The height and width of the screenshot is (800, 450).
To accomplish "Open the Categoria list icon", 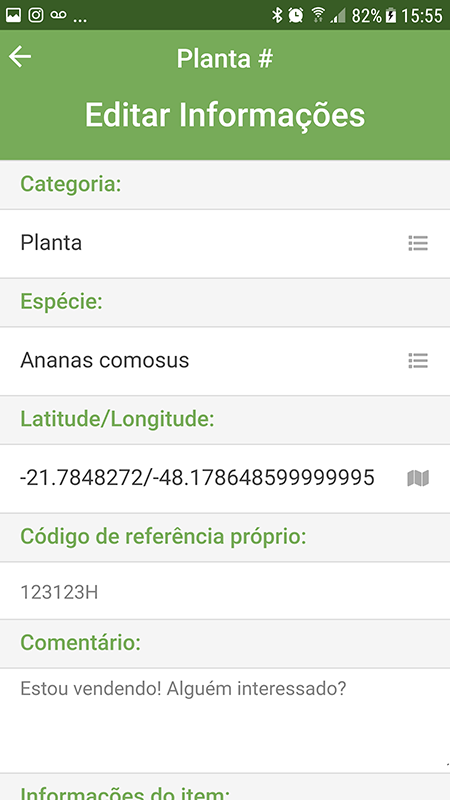I will [418, 243].
